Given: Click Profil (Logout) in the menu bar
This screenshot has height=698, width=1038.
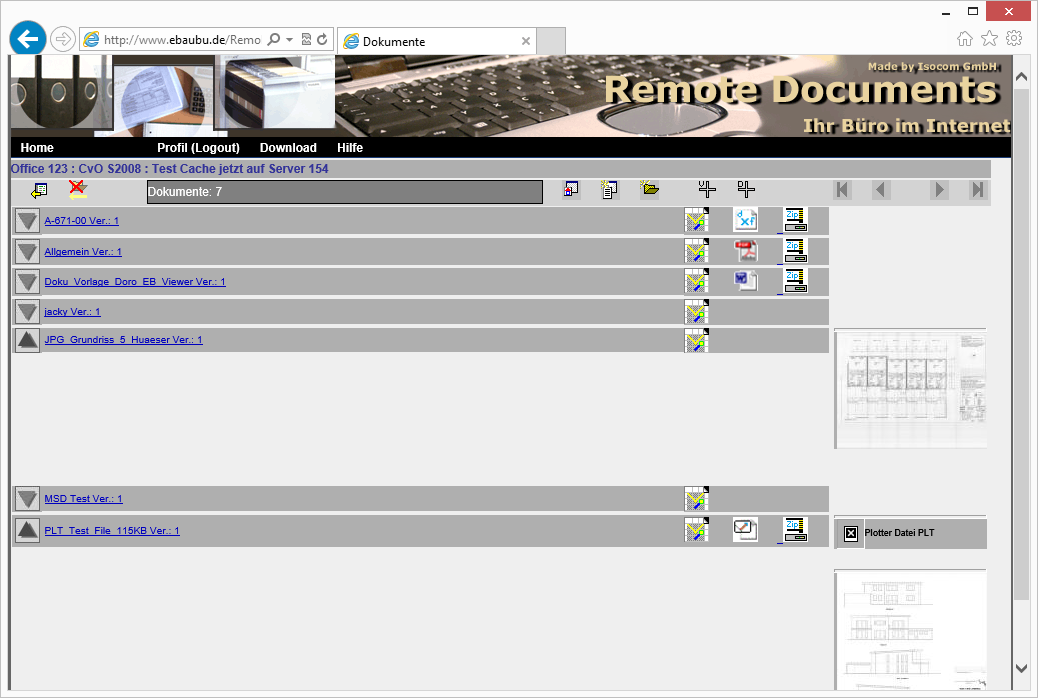Looking at the screenshot, I should pyautogui.click(x=198, y=148).
